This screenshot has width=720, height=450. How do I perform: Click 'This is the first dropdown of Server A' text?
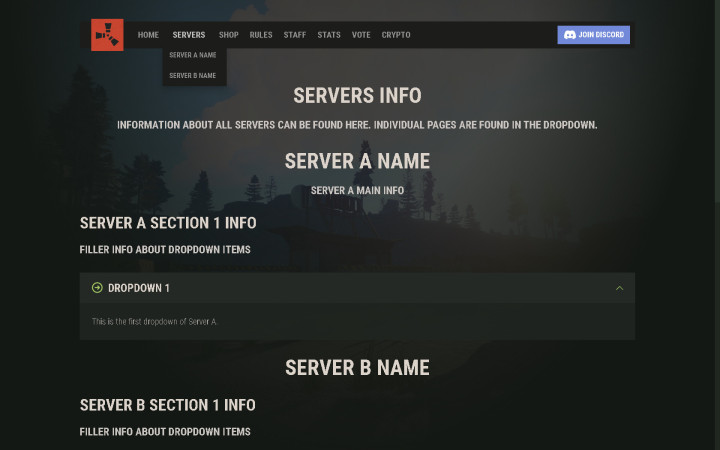point(155,321)
